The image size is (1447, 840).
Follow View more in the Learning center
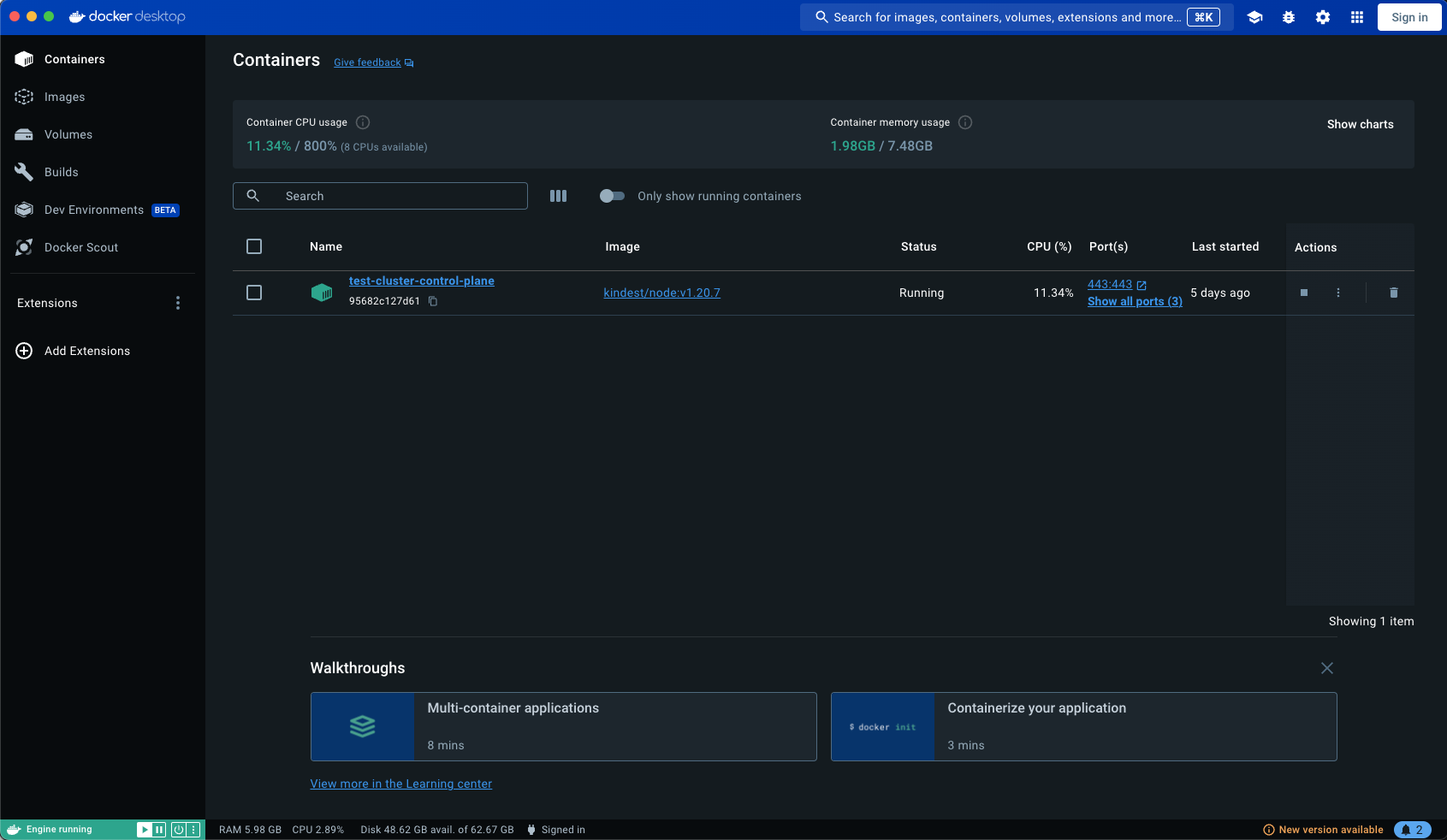(x=400, y=784)
